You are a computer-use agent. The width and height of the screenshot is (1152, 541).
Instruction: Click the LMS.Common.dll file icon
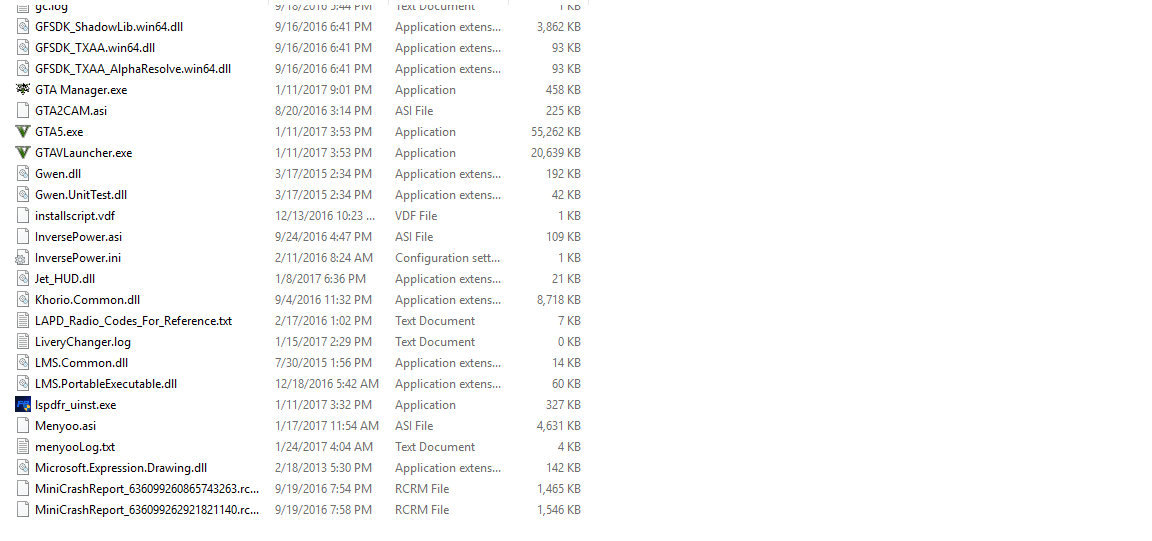coord(23,363)
